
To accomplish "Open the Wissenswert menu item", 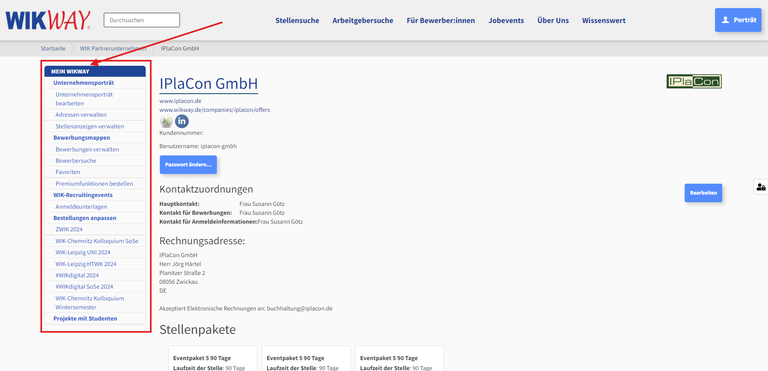I will (603, 21).
